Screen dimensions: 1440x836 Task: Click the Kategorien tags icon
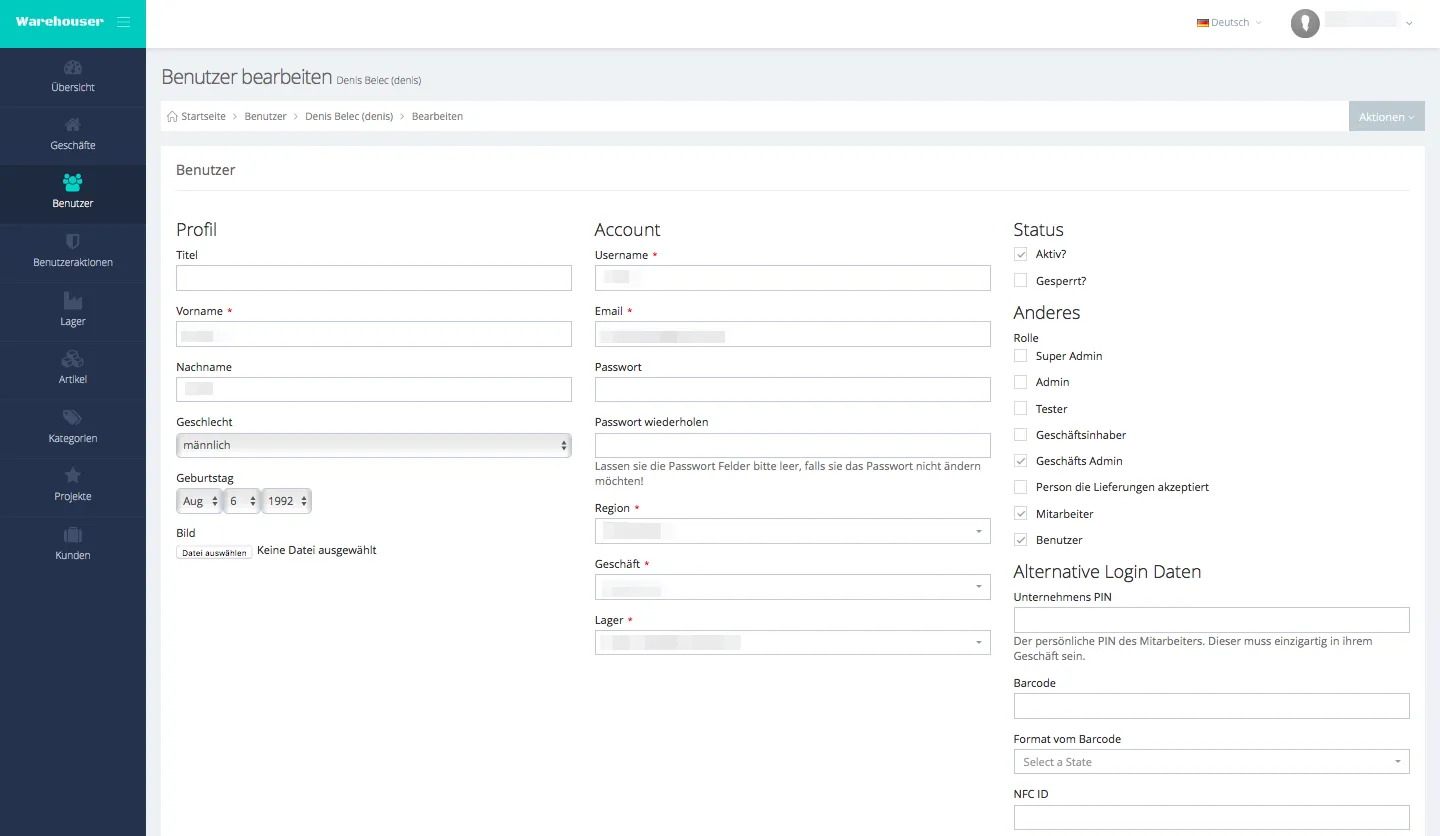(x=73, y=418)
